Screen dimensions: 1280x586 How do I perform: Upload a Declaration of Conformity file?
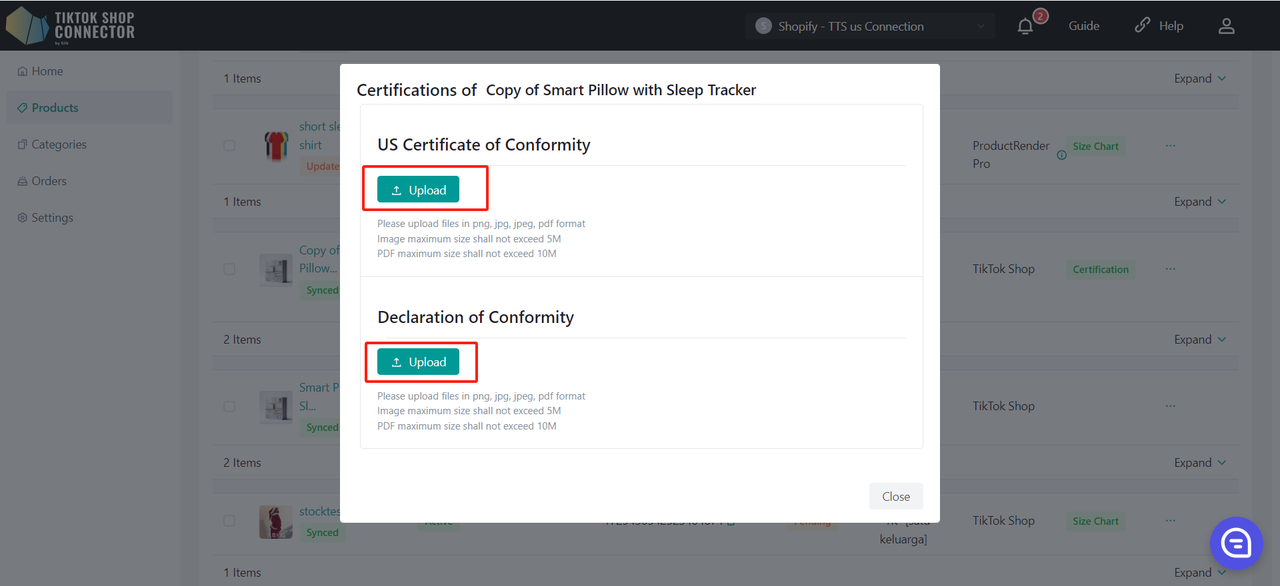pos(418,362)
